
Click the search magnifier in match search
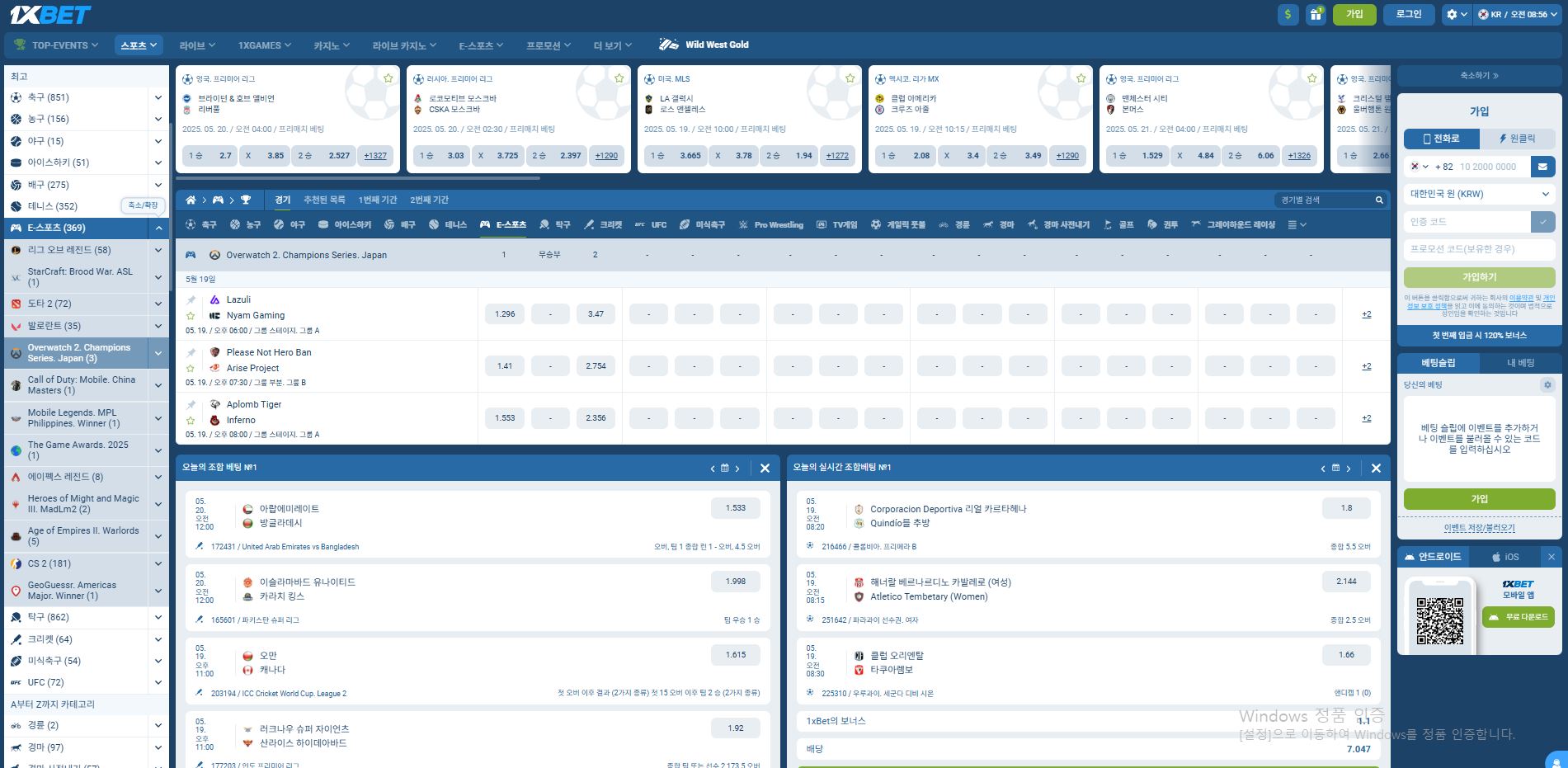[1378, 200]
